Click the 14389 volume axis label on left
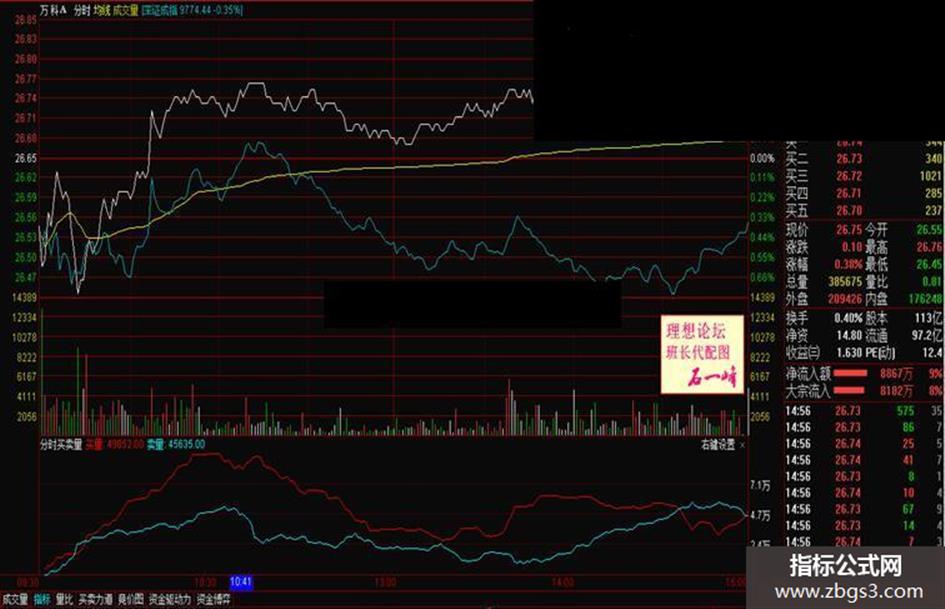 click(25, 297)
